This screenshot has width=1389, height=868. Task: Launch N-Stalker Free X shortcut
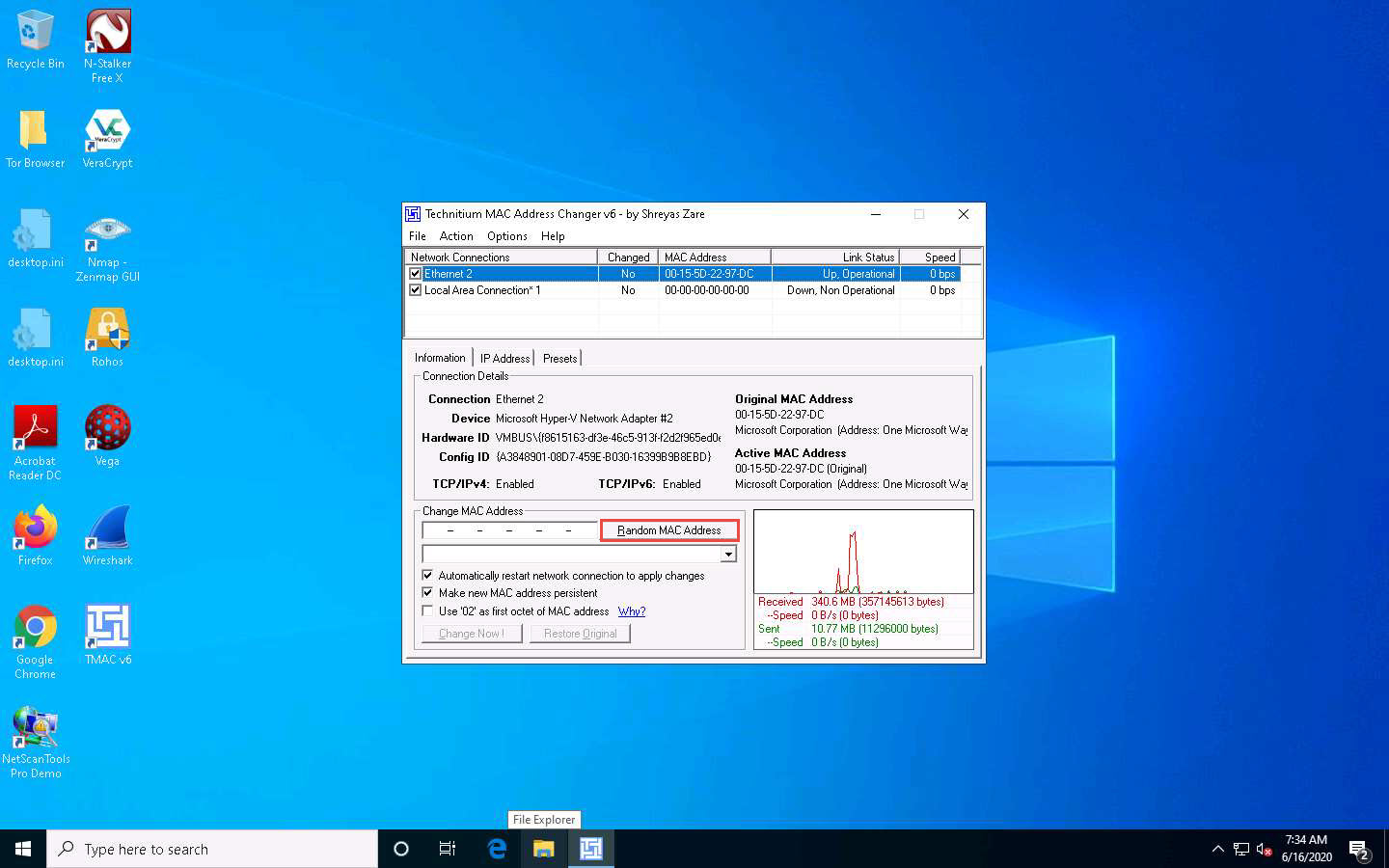coord(107,46)
